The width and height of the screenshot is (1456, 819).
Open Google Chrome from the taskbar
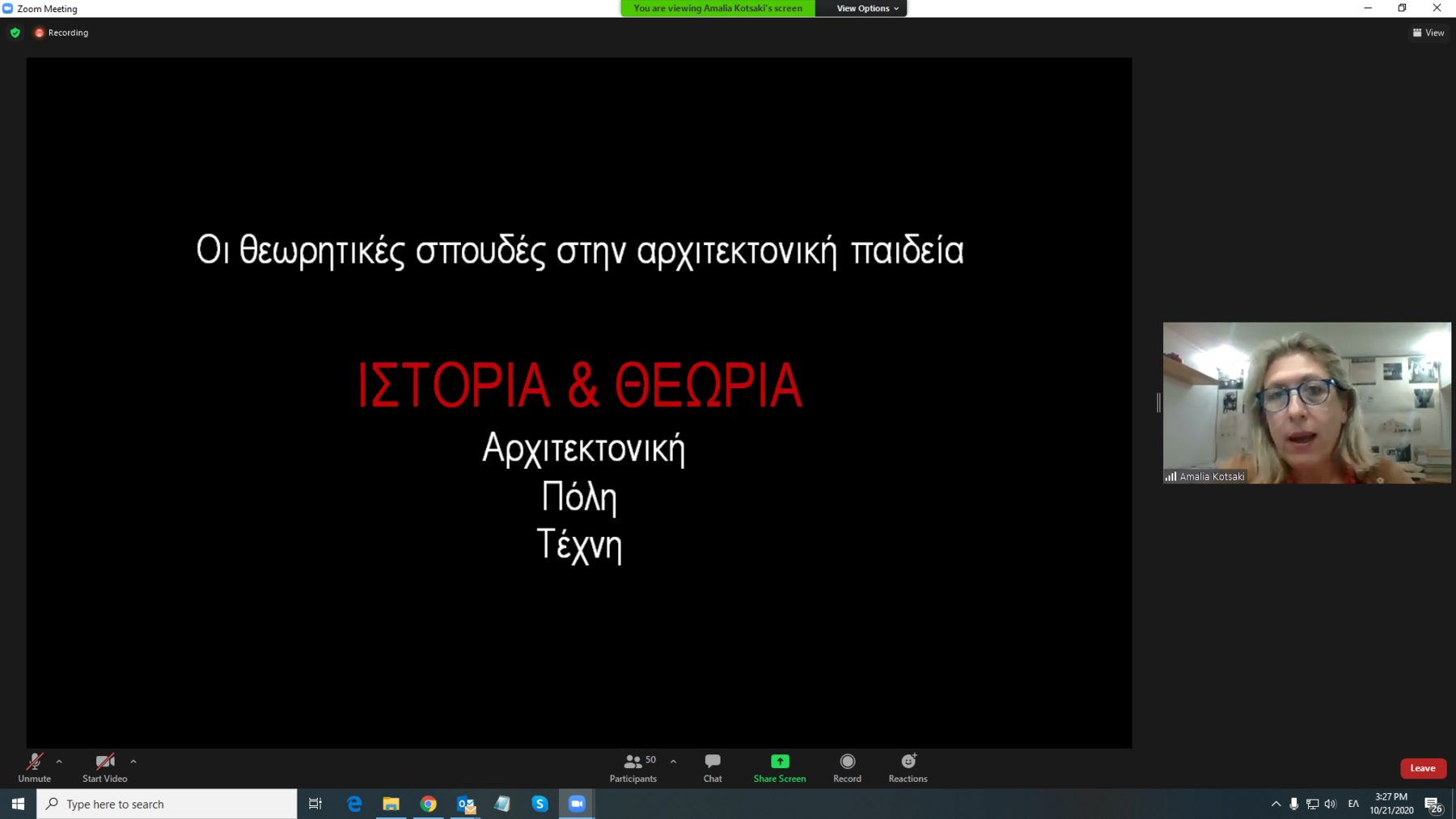click(428, 804)
